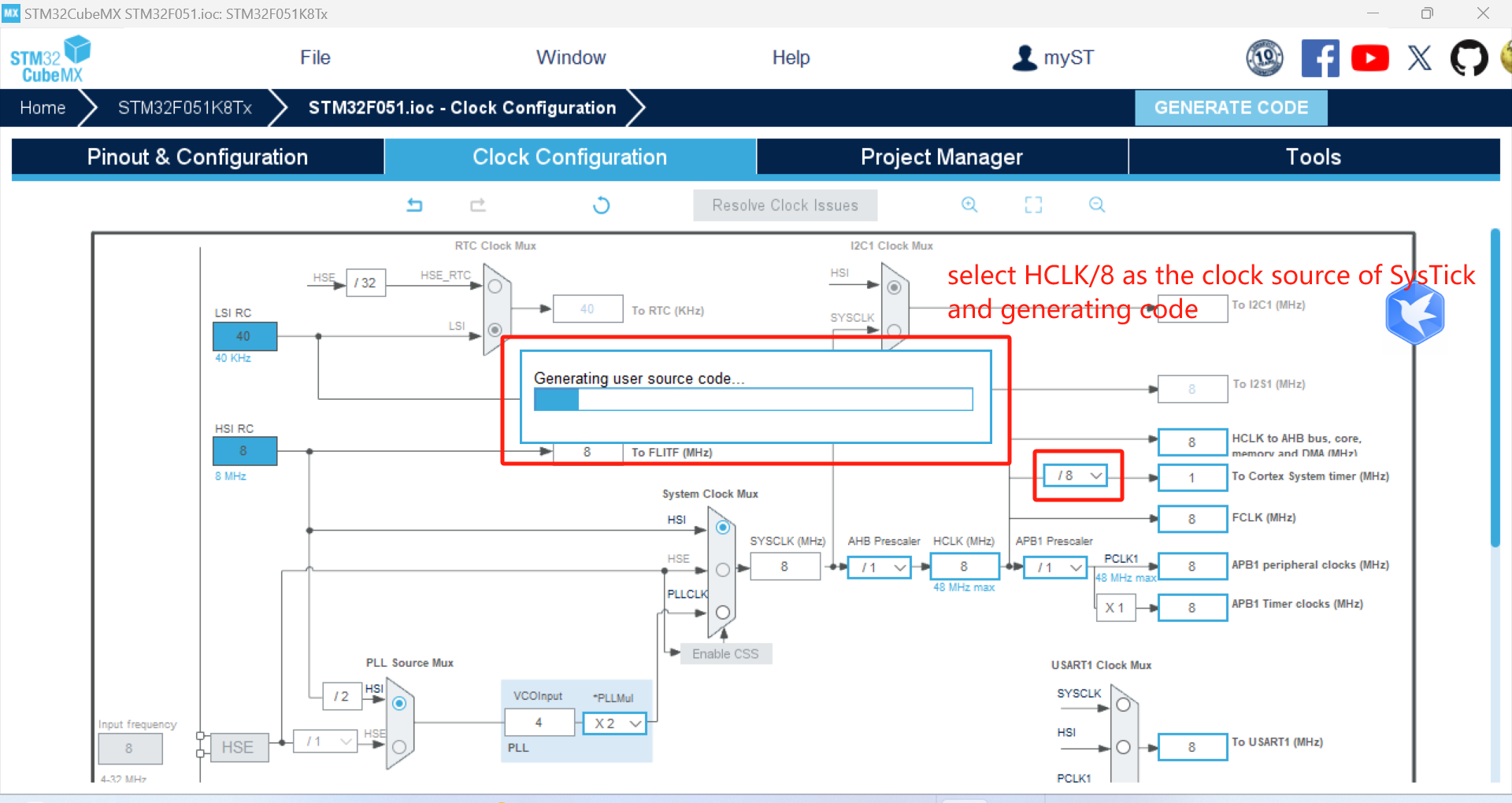
Task: Select HSE as the system clock source
Action: [x=722, y=570]
